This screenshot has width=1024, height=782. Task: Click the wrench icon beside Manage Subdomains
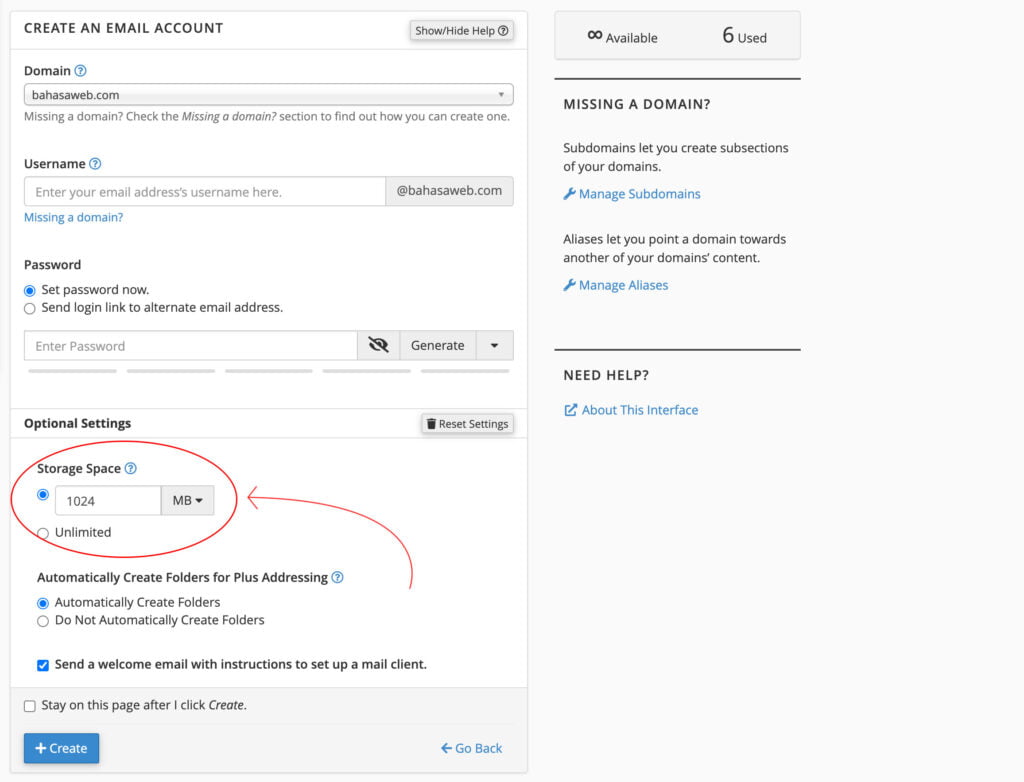569,193
